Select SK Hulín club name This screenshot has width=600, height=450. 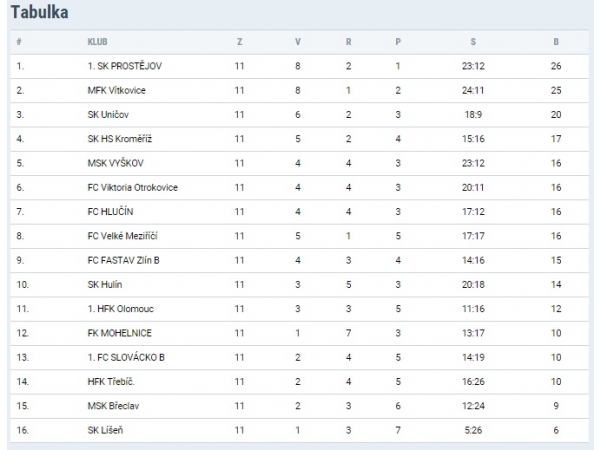105,284
